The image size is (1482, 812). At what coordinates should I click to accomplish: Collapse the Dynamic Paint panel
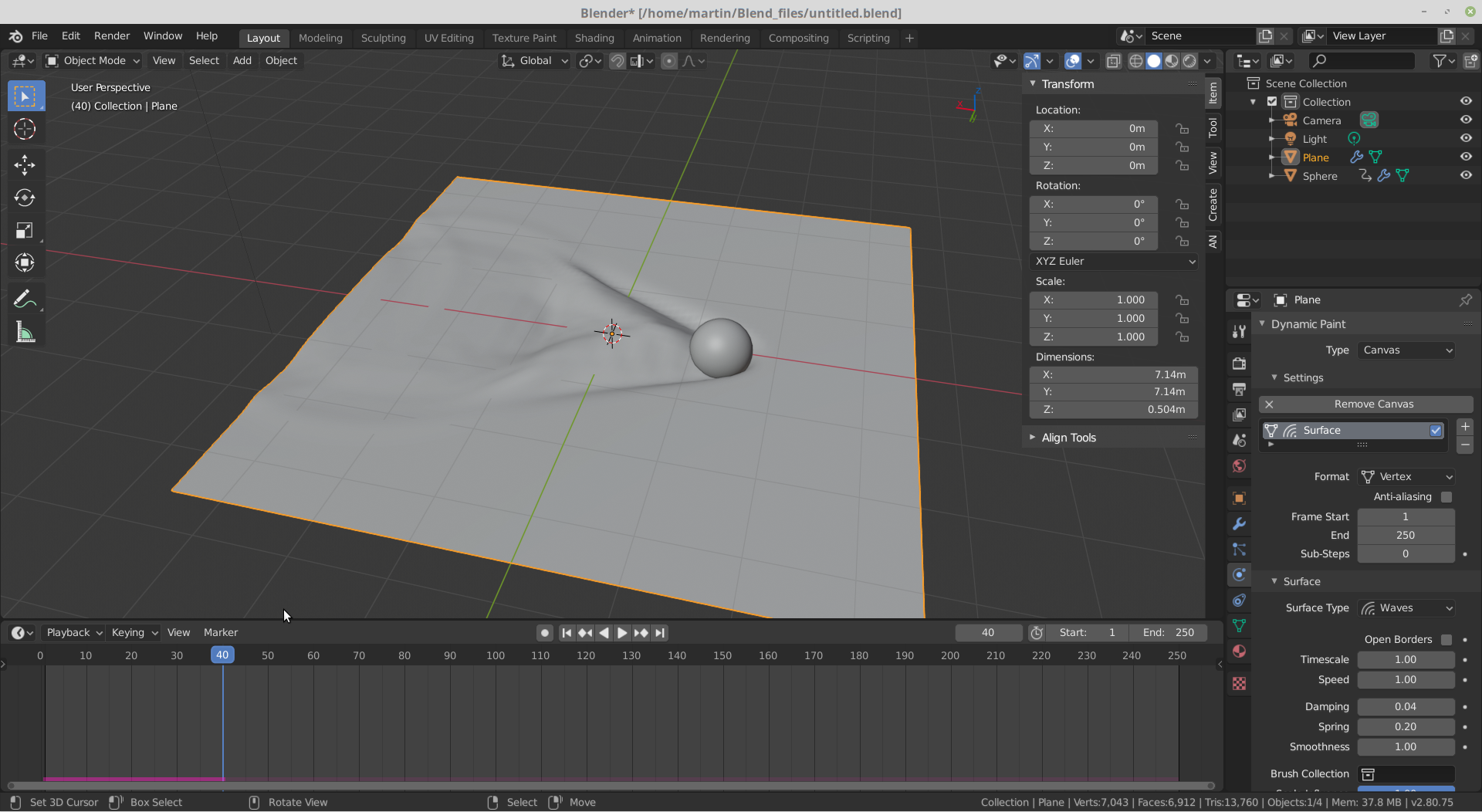1264,324
